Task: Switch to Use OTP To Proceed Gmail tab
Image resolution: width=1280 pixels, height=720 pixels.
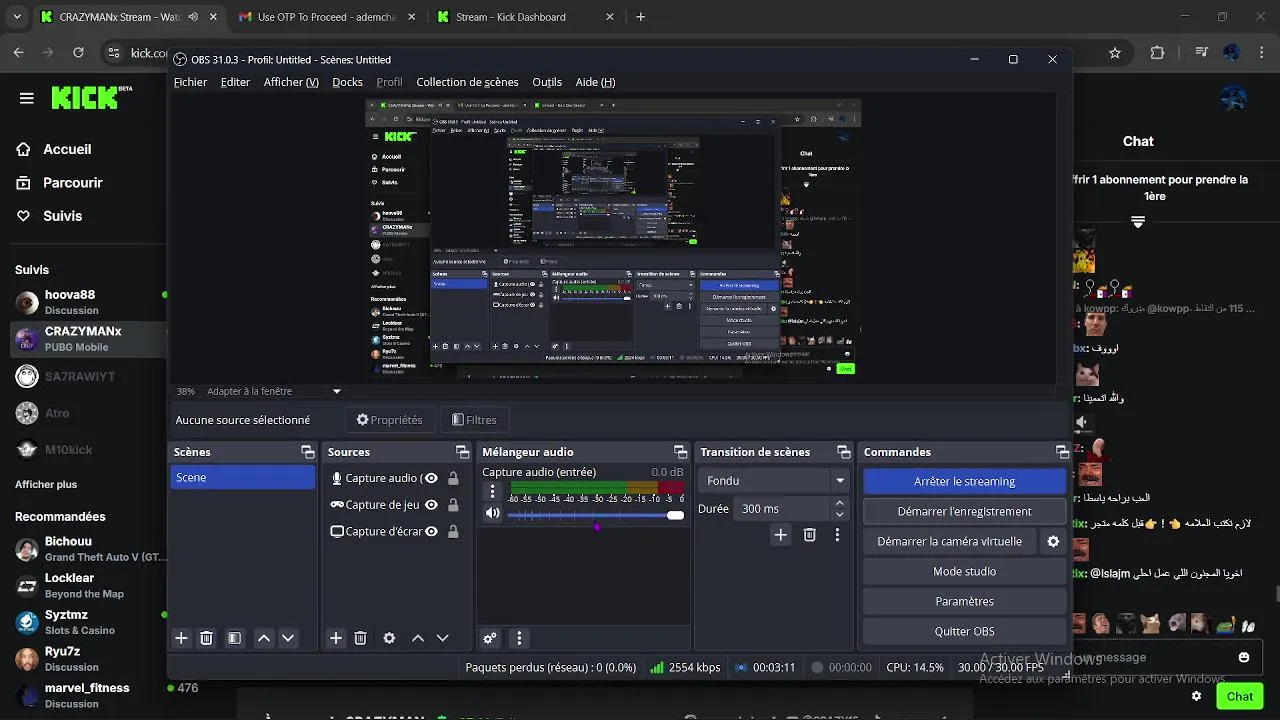Action: (326, 17)
